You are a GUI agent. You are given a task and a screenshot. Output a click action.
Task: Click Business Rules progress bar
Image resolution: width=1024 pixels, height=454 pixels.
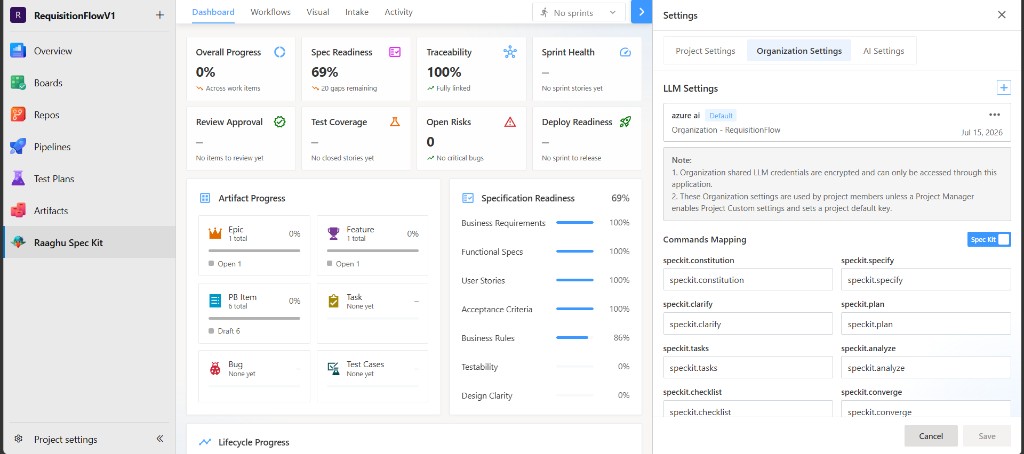[x=575, y=338]
